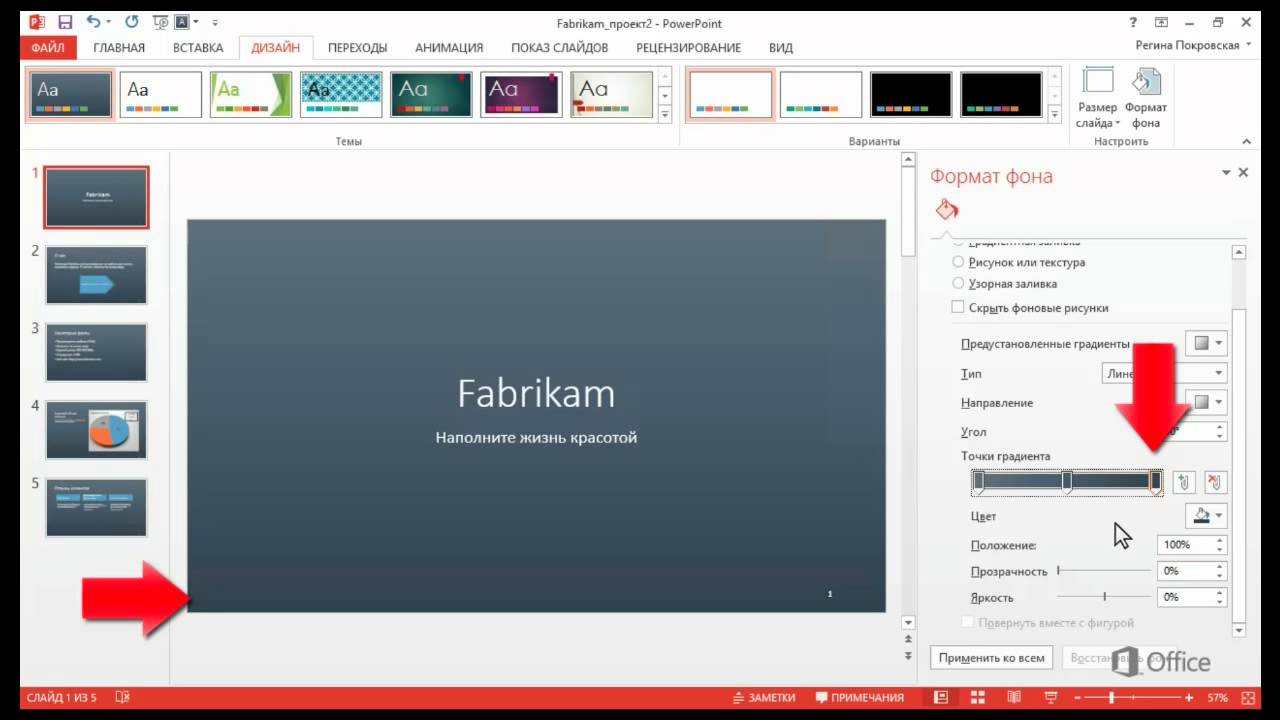
Task: Switch to the Slide Show (ПОКАЗ СЛАЙДОВ) tab
Action: click(x=559, y=47)
